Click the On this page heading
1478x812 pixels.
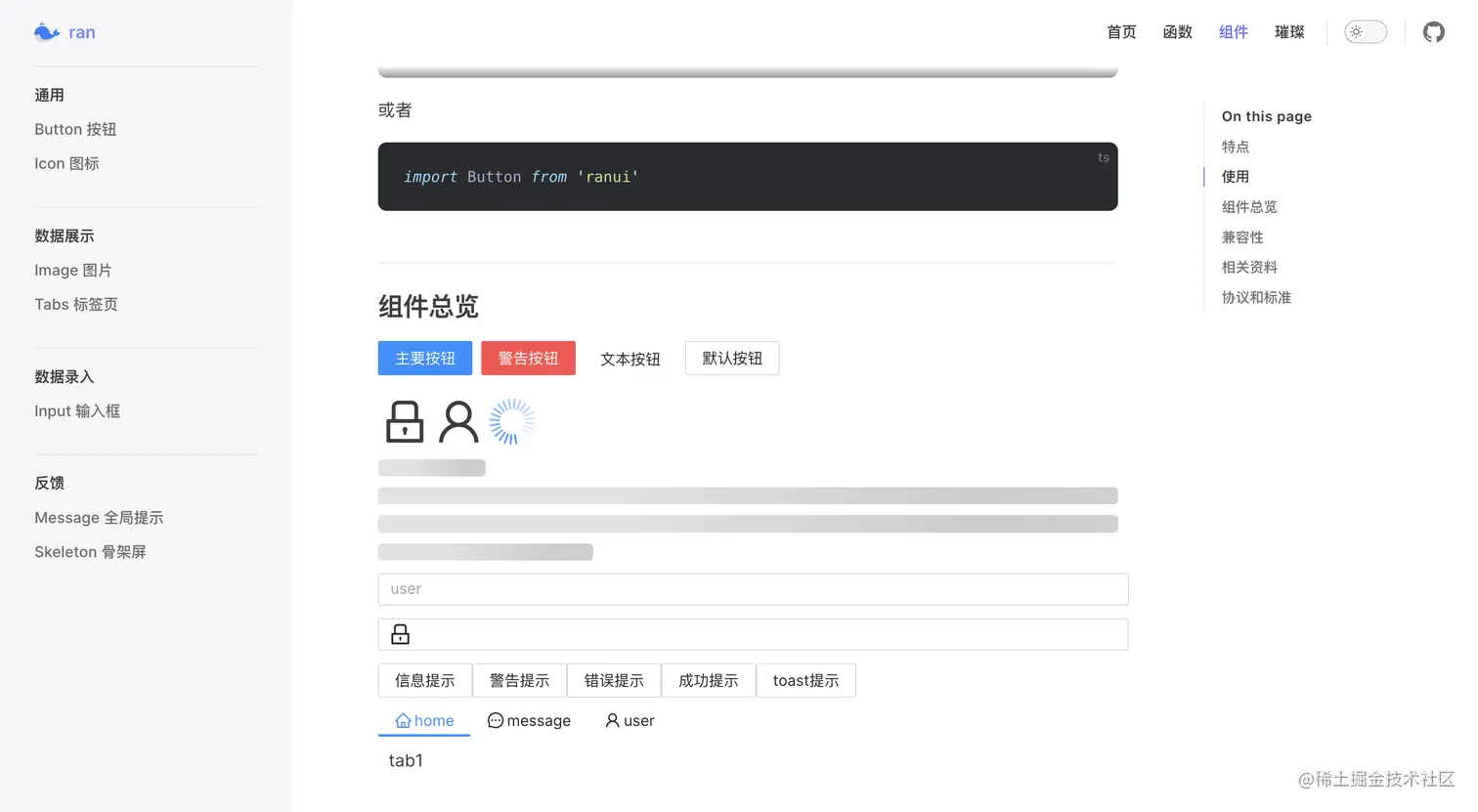(1267, 116)
